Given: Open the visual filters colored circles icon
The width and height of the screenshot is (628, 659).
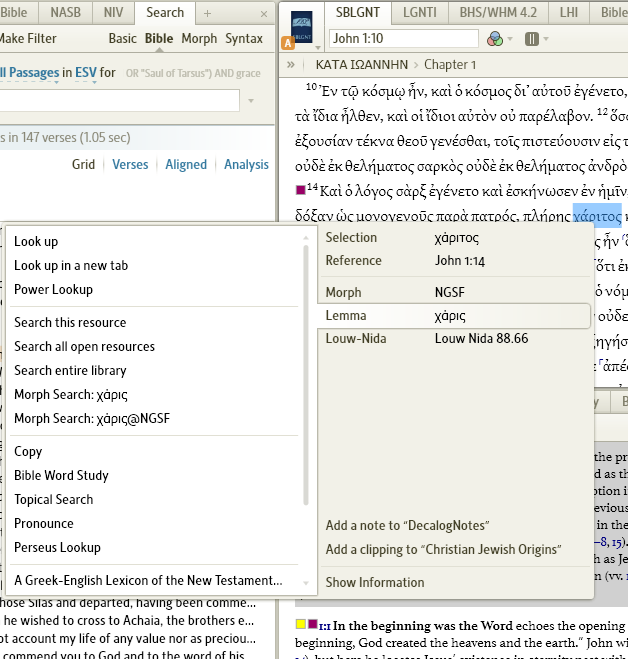Looking at the screenshot, I should tap(495, 39).
